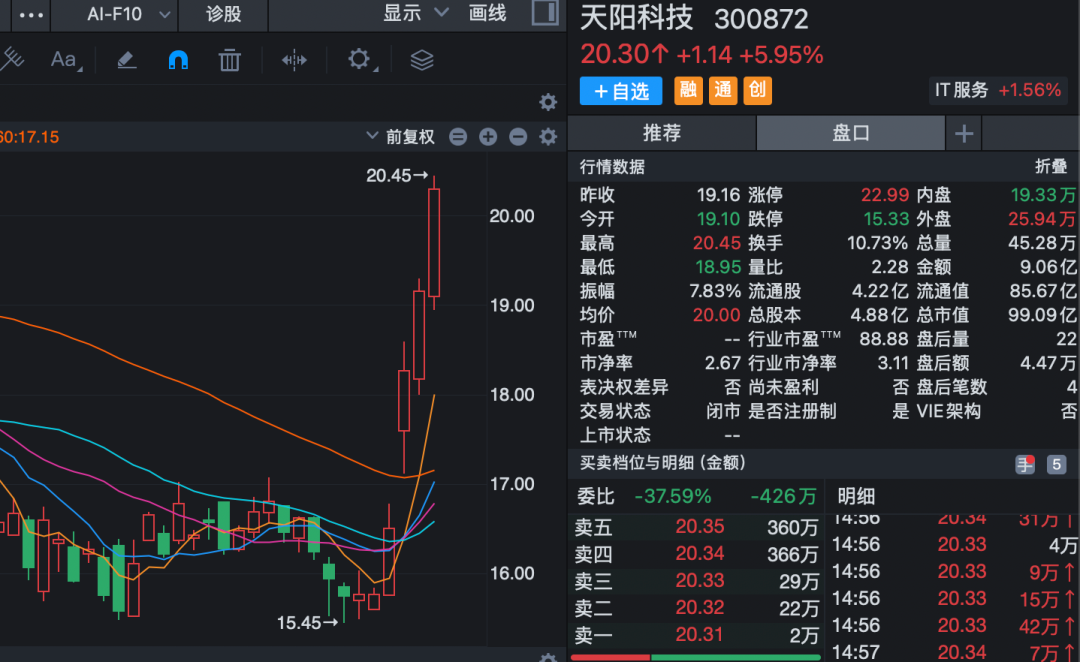
Task: Click the 买卖档位与明细 section header
Action: point(663,463)
